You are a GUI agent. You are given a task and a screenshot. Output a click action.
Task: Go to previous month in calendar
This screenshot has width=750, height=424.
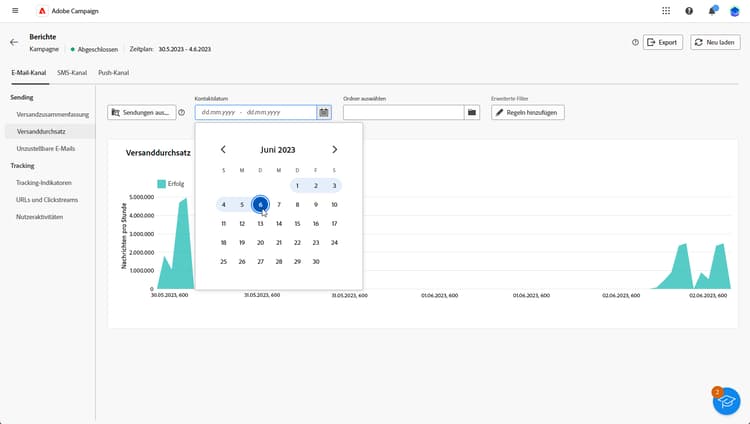coord(223,149)
